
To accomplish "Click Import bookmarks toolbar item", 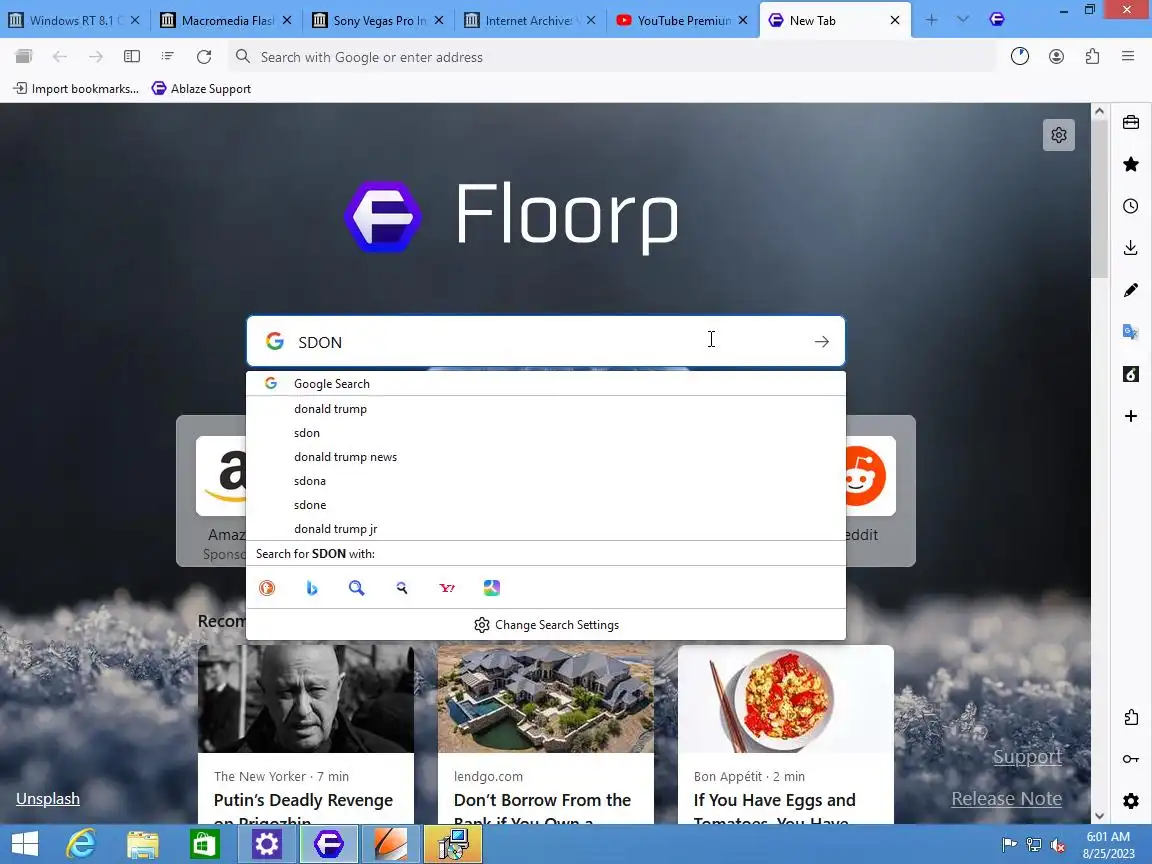I will (76, 89).
